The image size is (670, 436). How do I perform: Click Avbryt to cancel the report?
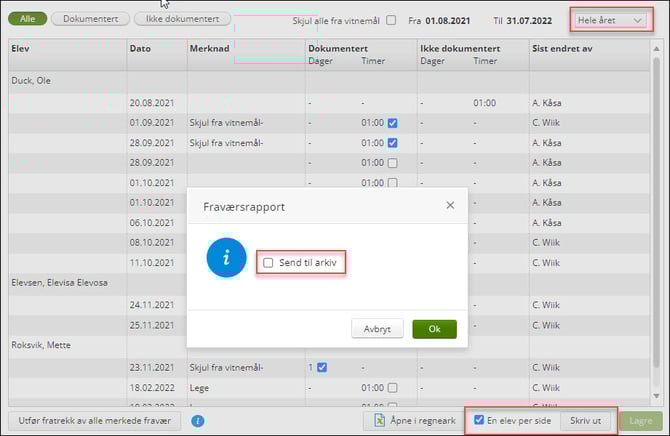coord(378,329)
